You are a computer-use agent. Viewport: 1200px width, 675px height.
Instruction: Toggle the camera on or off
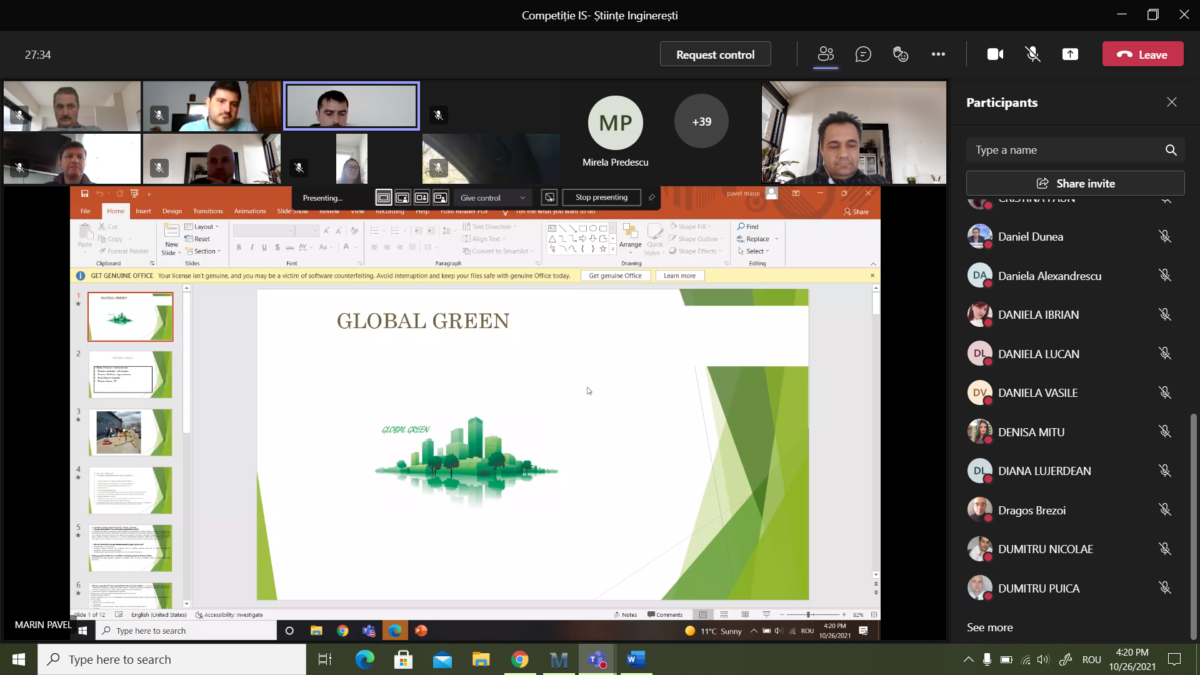tap(995, 54)
